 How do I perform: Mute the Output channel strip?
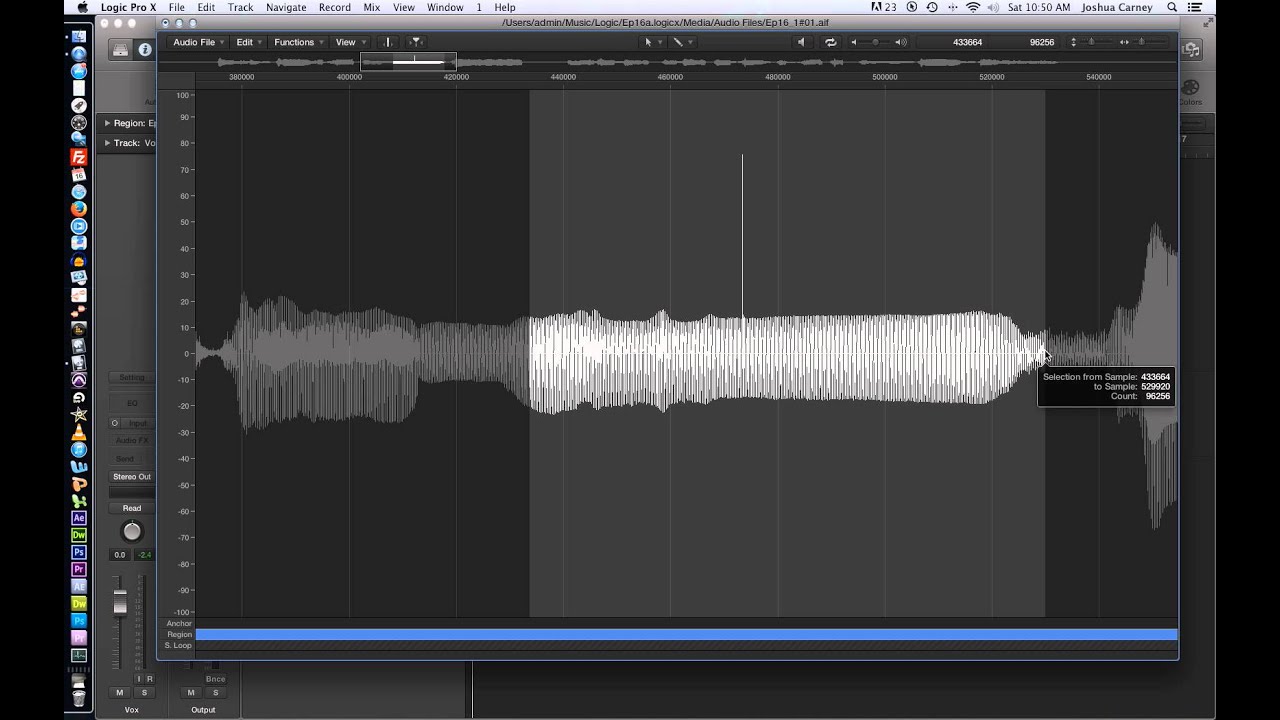pyautogui.click(x=191, y=693)
